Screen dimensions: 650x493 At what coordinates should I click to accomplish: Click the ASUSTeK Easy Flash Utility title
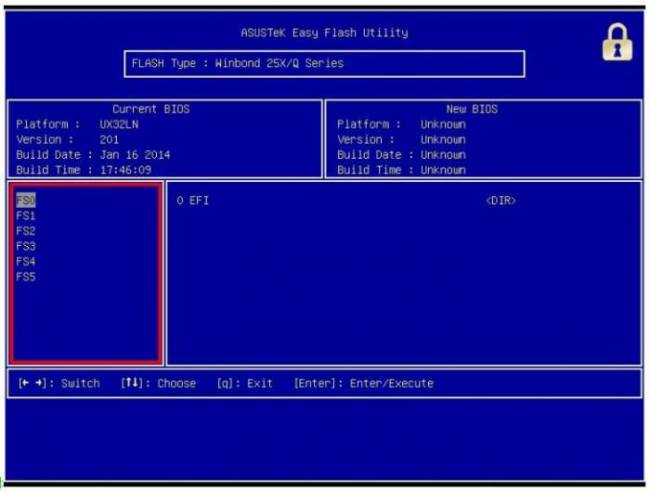(325, 33)
